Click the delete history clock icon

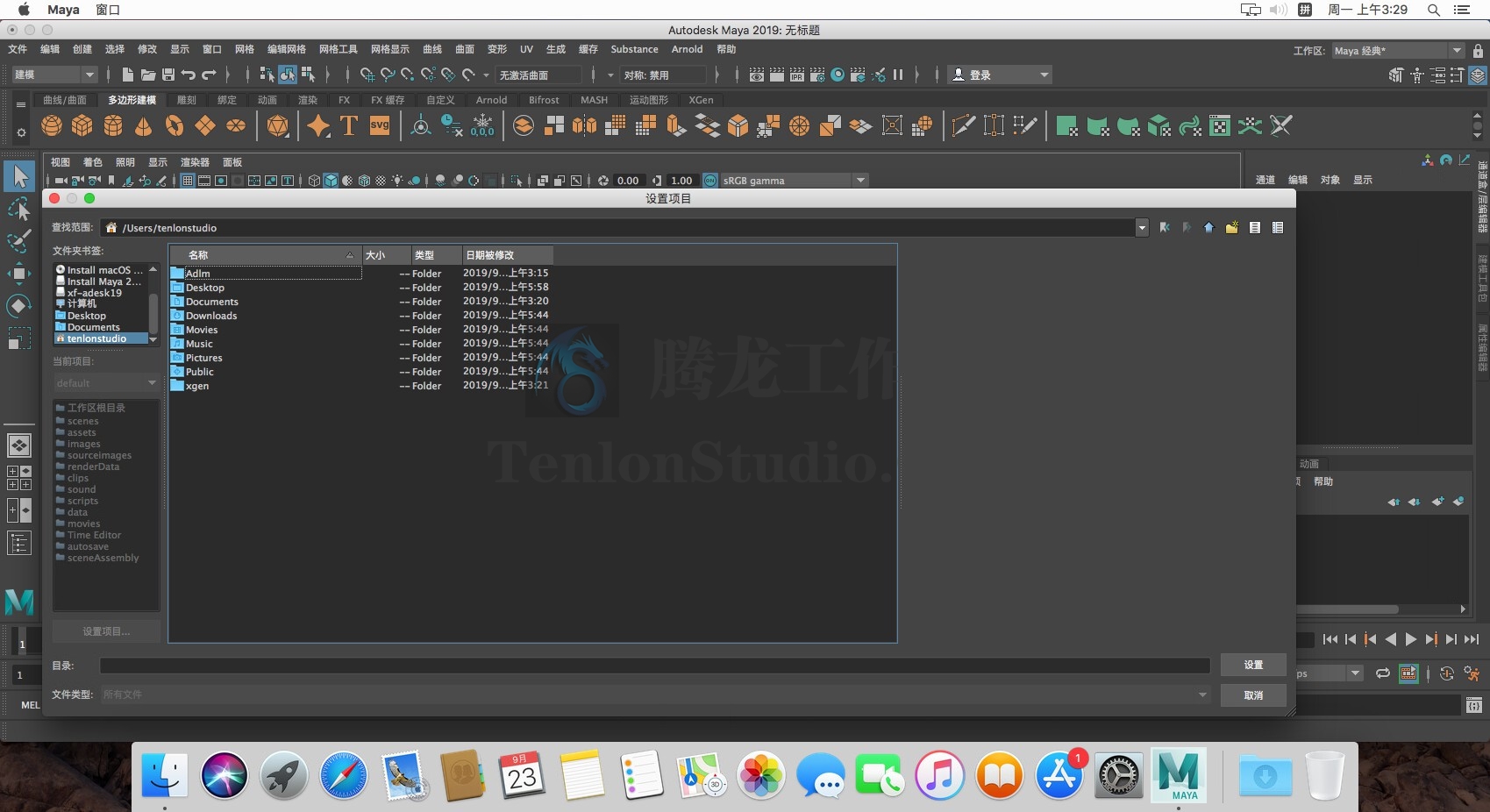click(x=452, y=126)
